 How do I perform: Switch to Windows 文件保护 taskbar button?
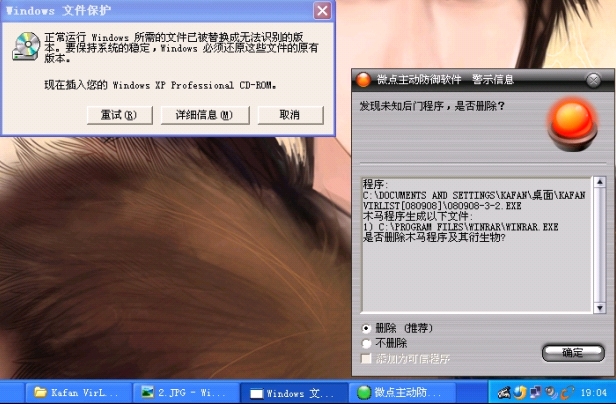(293, 392)
